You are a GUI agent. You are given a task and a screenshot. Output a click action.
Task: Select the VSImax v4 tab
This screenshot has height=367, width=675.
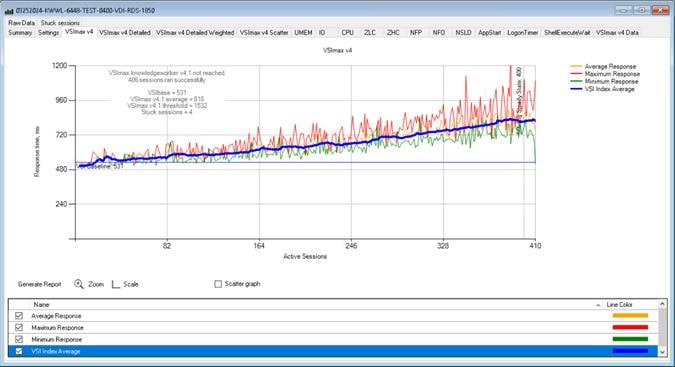79,32
